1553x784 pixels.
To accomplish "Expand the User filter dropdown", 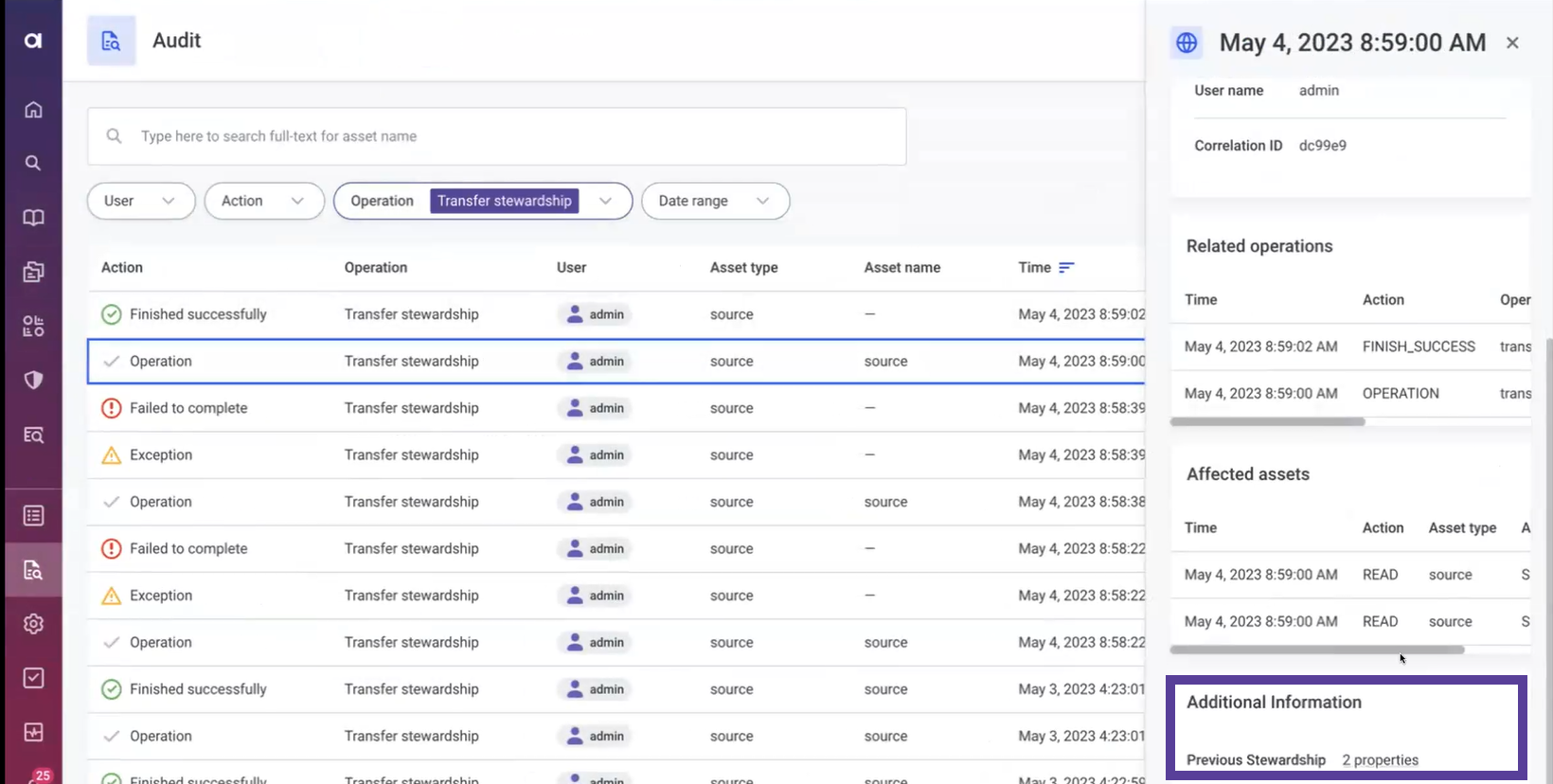I will [141, 201].
